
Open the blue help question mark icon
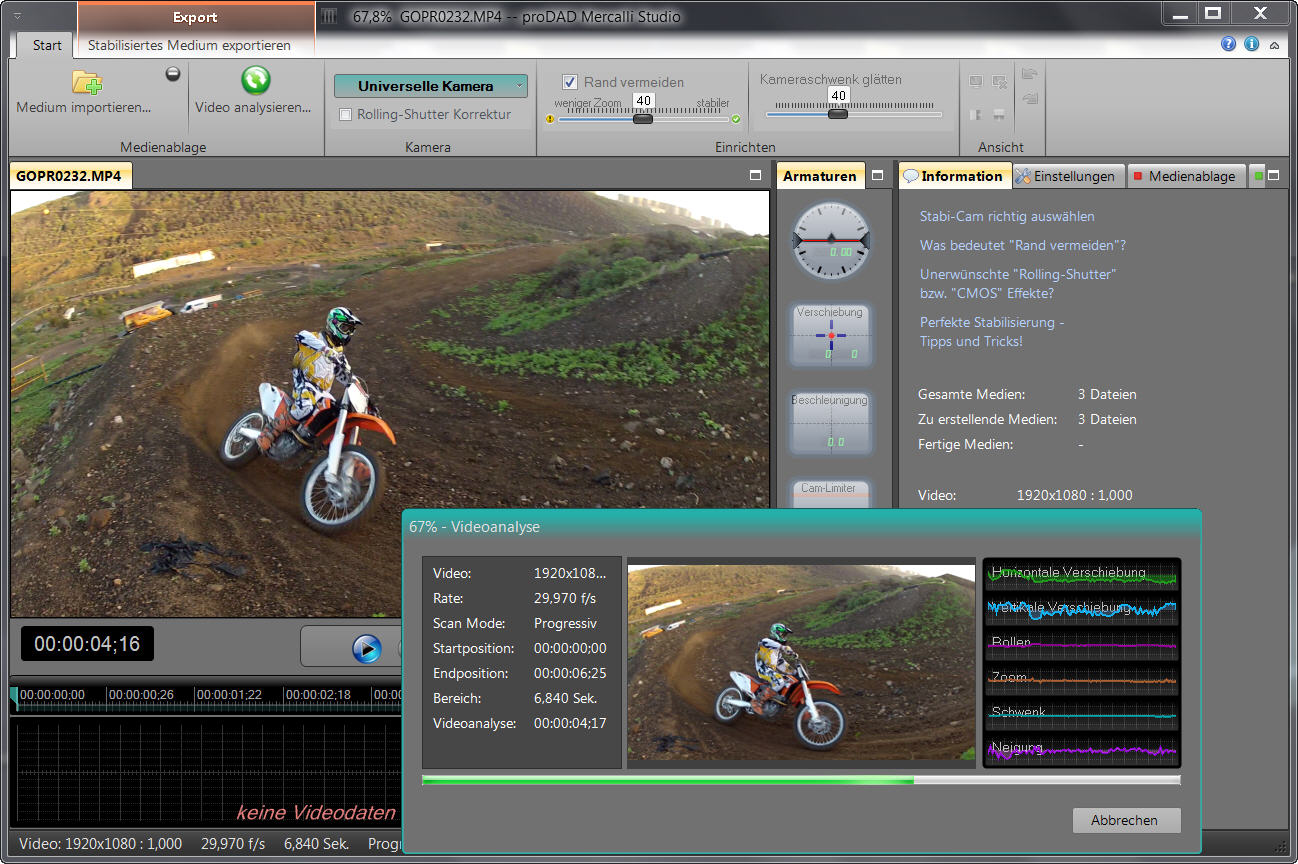[1229, 45]
